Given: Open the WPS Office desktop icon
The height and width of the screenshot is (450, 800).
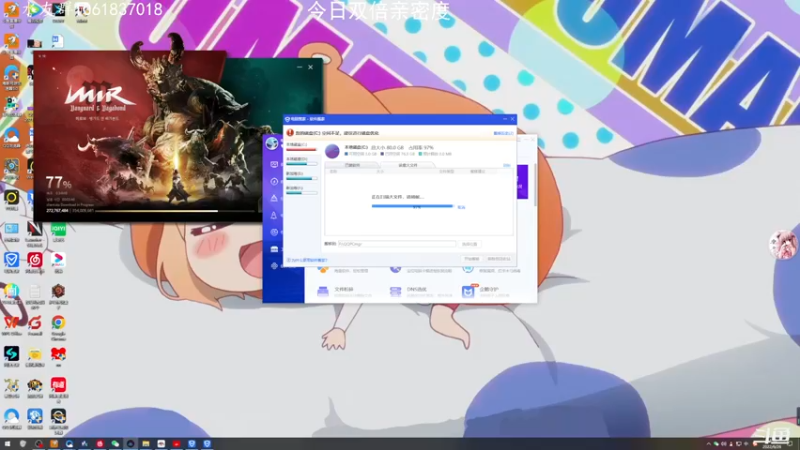Looking at the screenshot, I should pyautogui.click(x=11, y=322).
